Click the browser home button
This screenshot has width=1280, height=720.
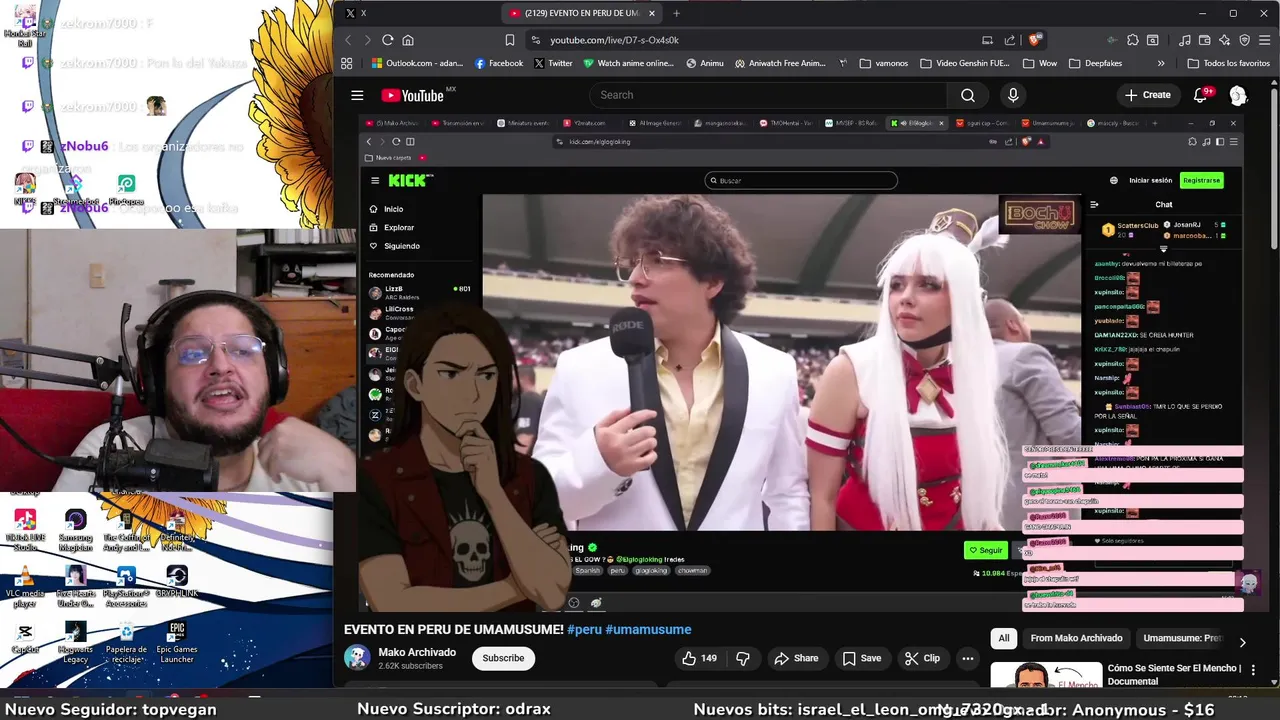(408, 40)
